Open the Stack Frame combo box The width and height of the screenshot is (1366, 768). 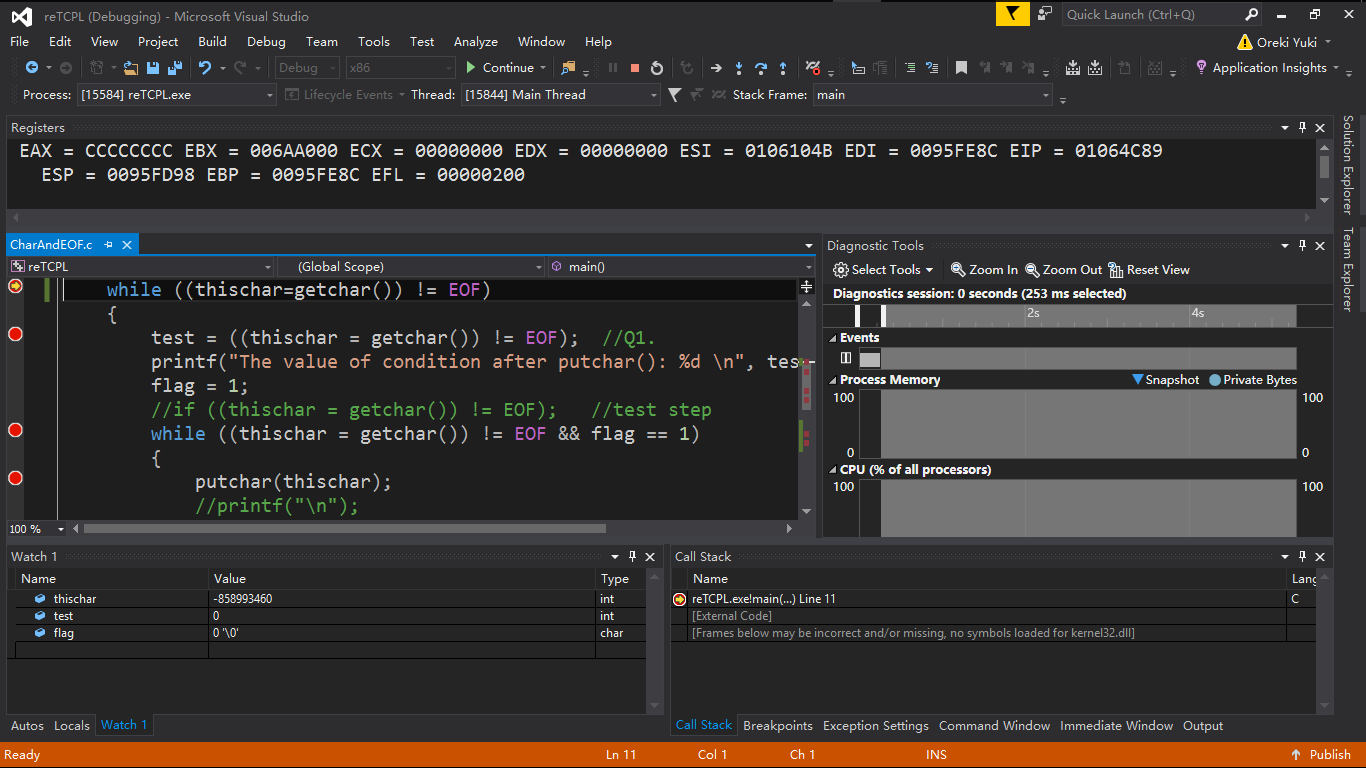(x=933, y=94)
